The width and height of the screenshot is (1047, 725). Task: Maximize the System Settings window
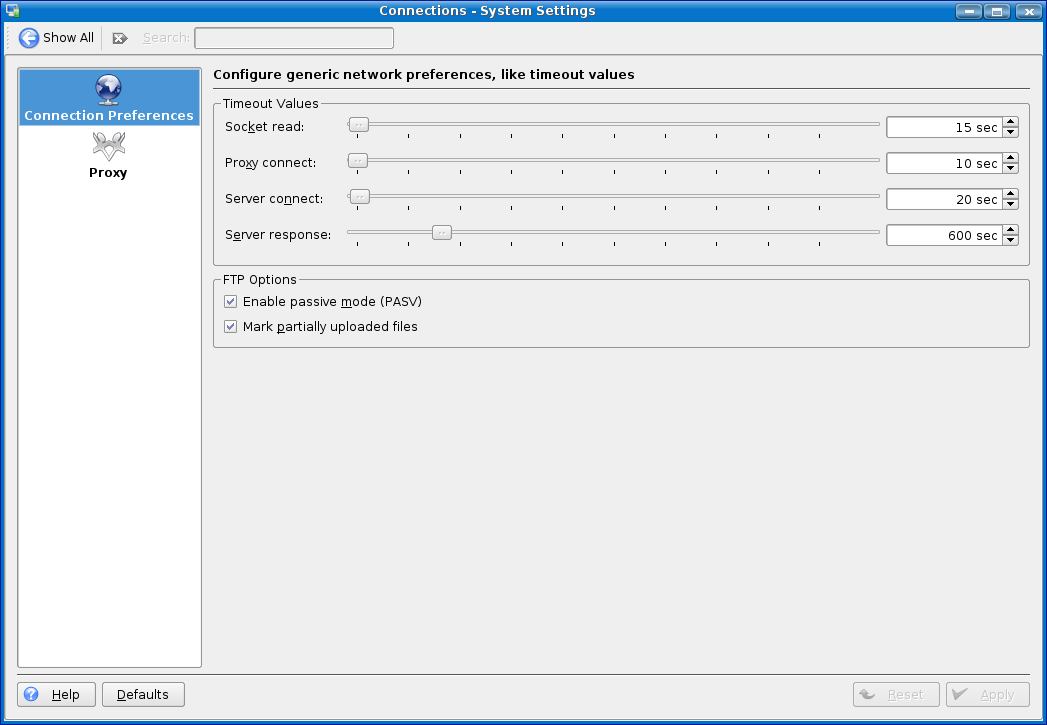click(x=996, y=11)
